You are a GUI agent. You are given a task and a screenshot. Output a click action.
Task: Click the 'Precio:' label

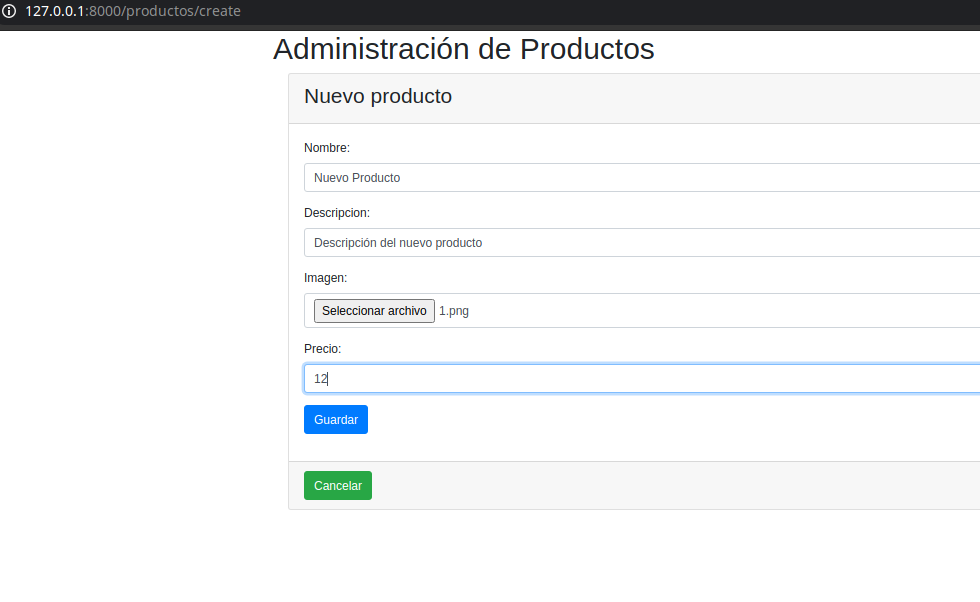click(x=322, y=348)
